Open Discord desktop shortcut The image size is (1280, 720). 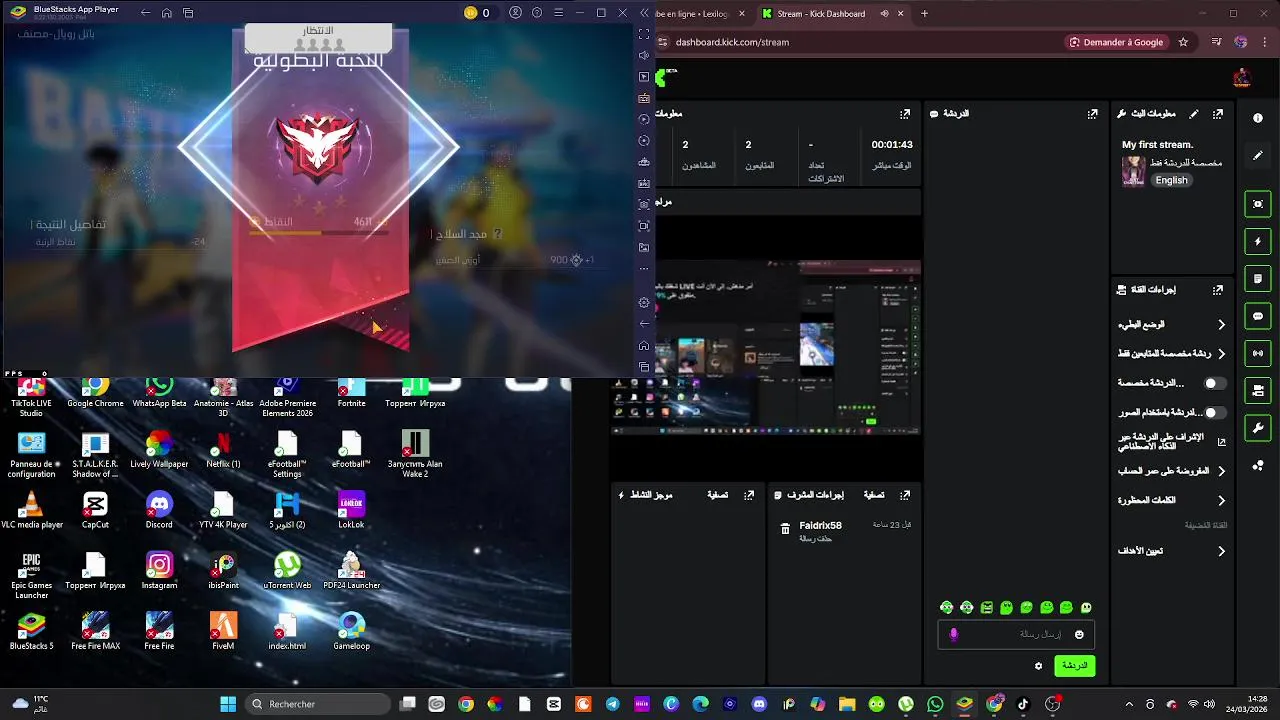pos(159,510)
